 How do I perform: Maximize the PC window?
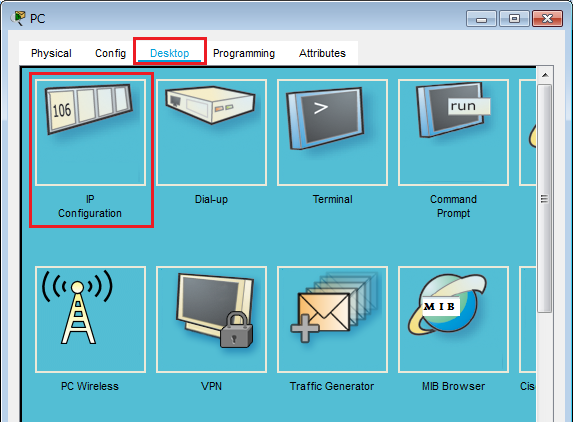coord(514,19)
